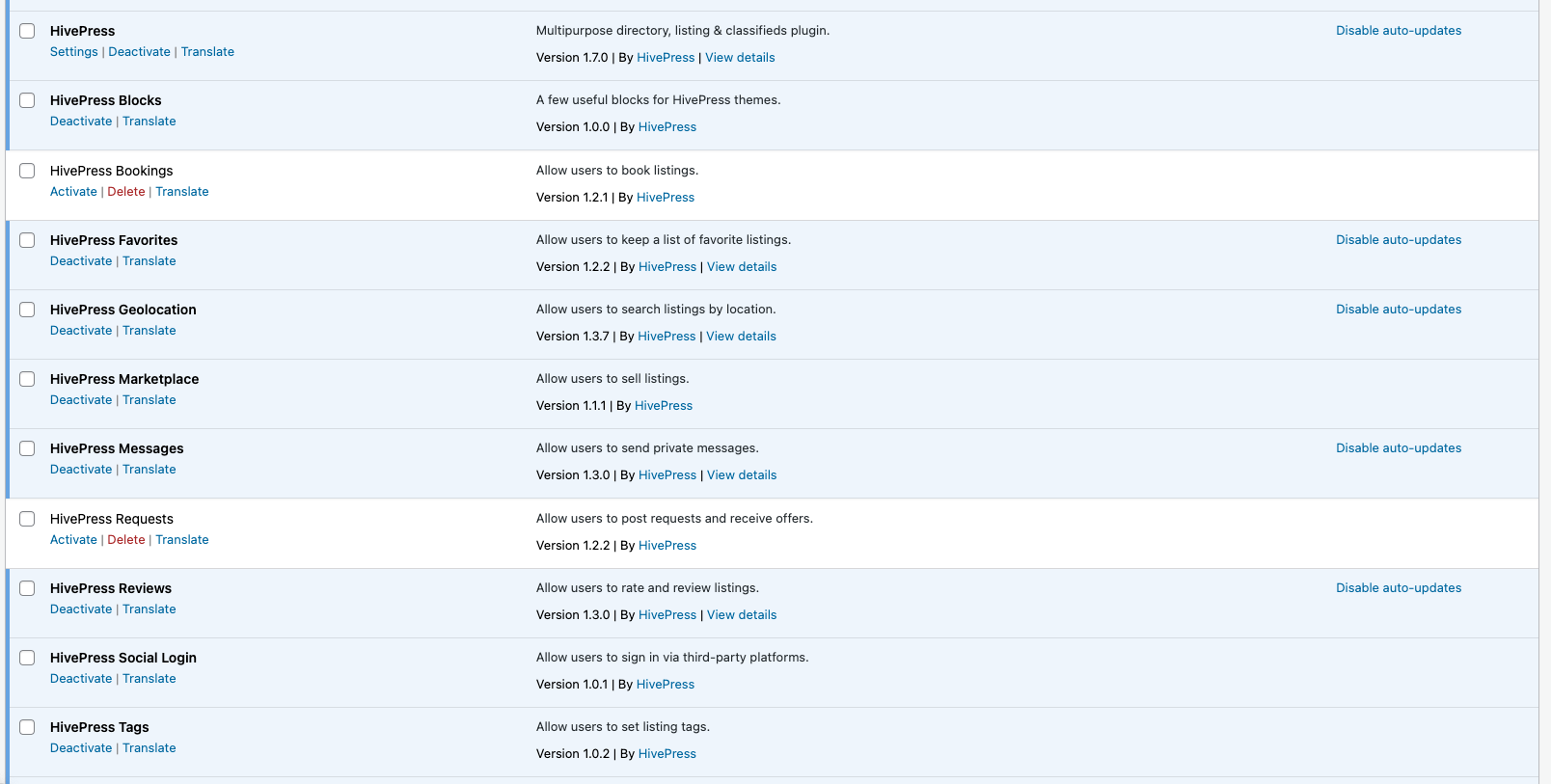Tick the checkbox for HivePress plugin
Viewport: 1551px width, 784px height.
pos(27,31)
